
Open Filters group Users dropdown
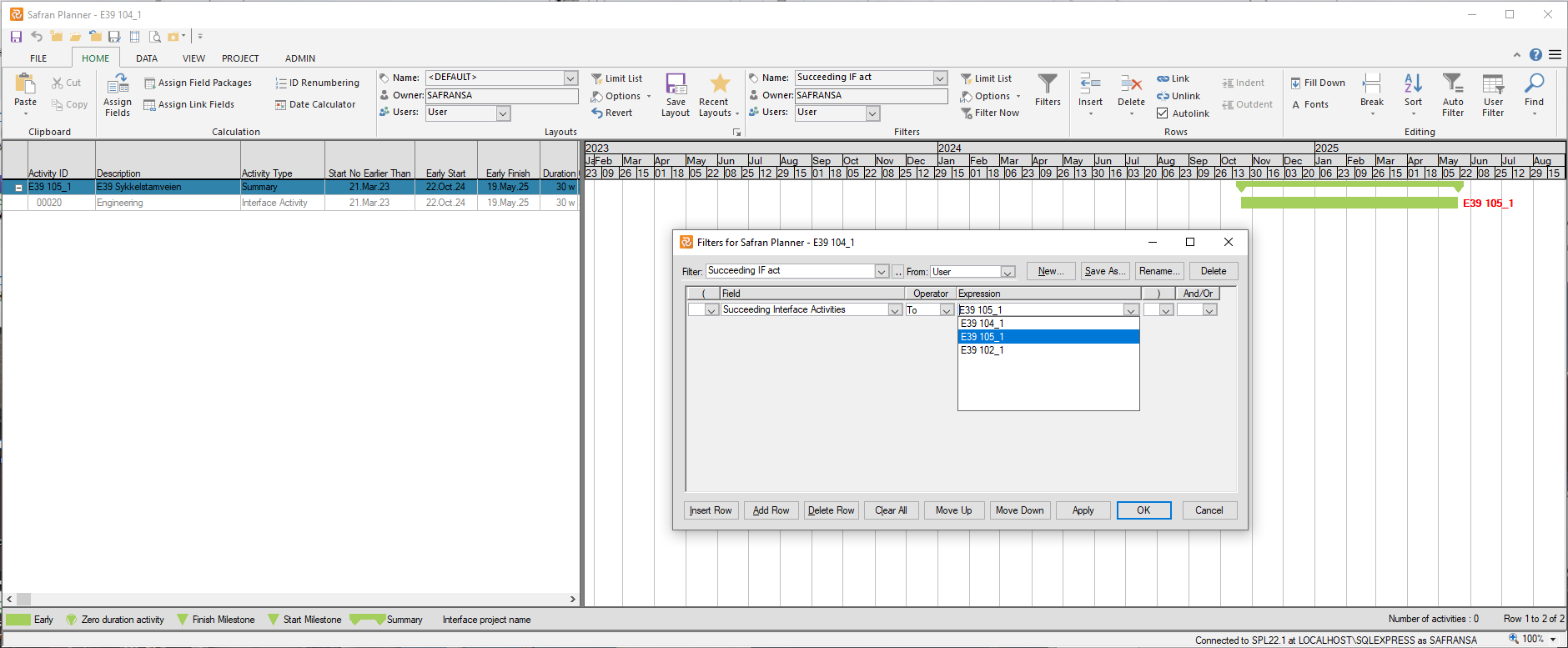tap(872, 113)
